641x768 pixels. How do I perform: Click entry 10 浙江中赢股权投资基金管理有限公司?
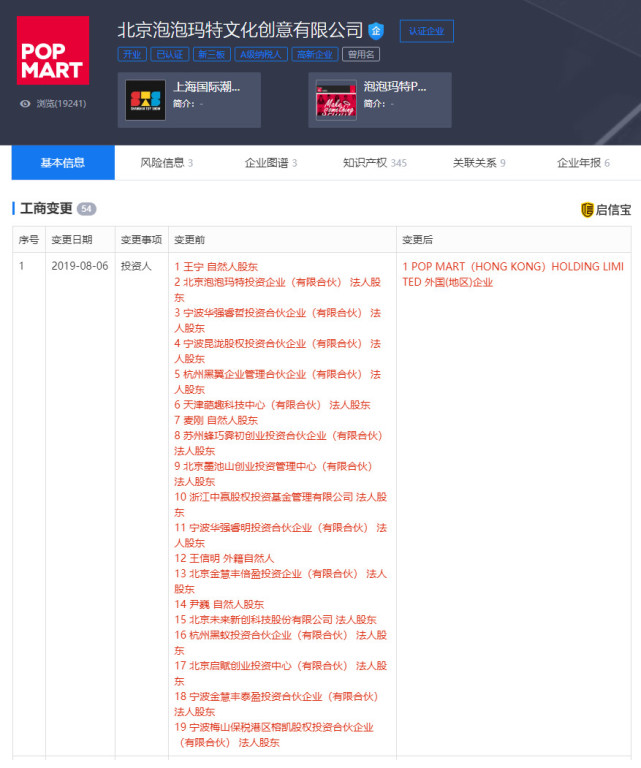point(281,504)
